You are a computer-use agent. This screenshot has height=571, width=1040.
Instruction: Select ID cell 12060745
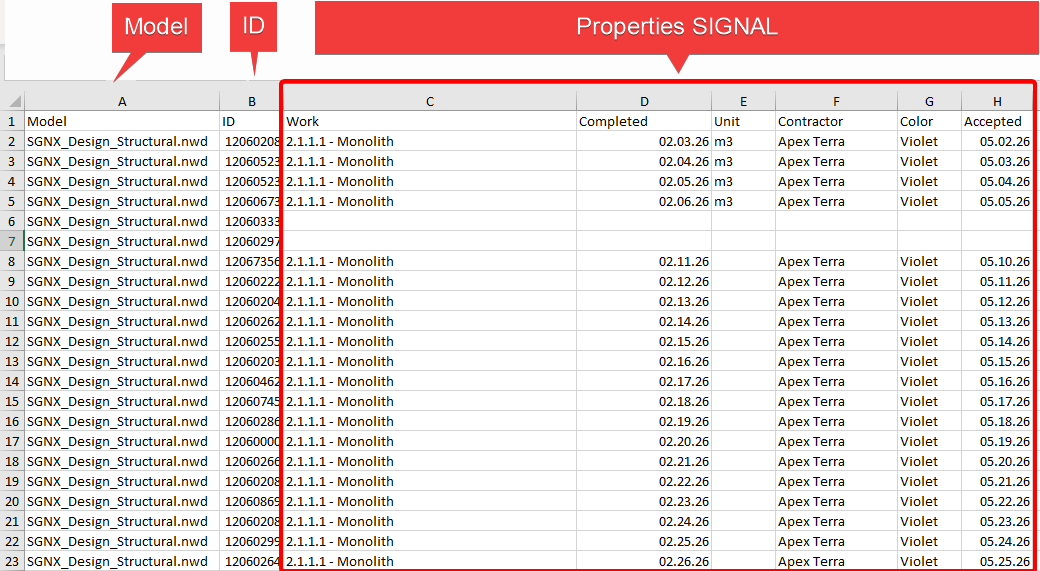[x=251, y=401]
